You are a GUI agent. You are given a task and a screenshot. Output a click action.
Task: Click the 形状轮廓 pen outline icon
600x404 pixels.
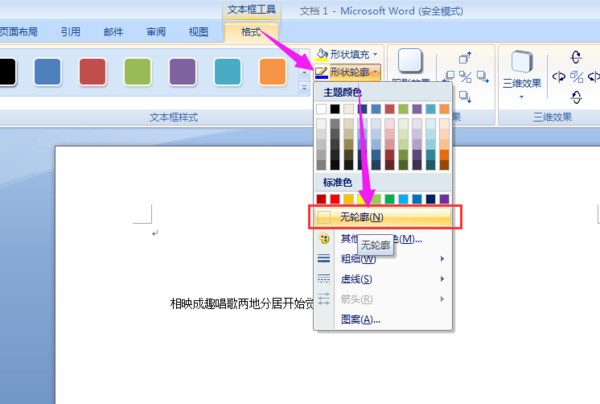[x=321, y=72]
